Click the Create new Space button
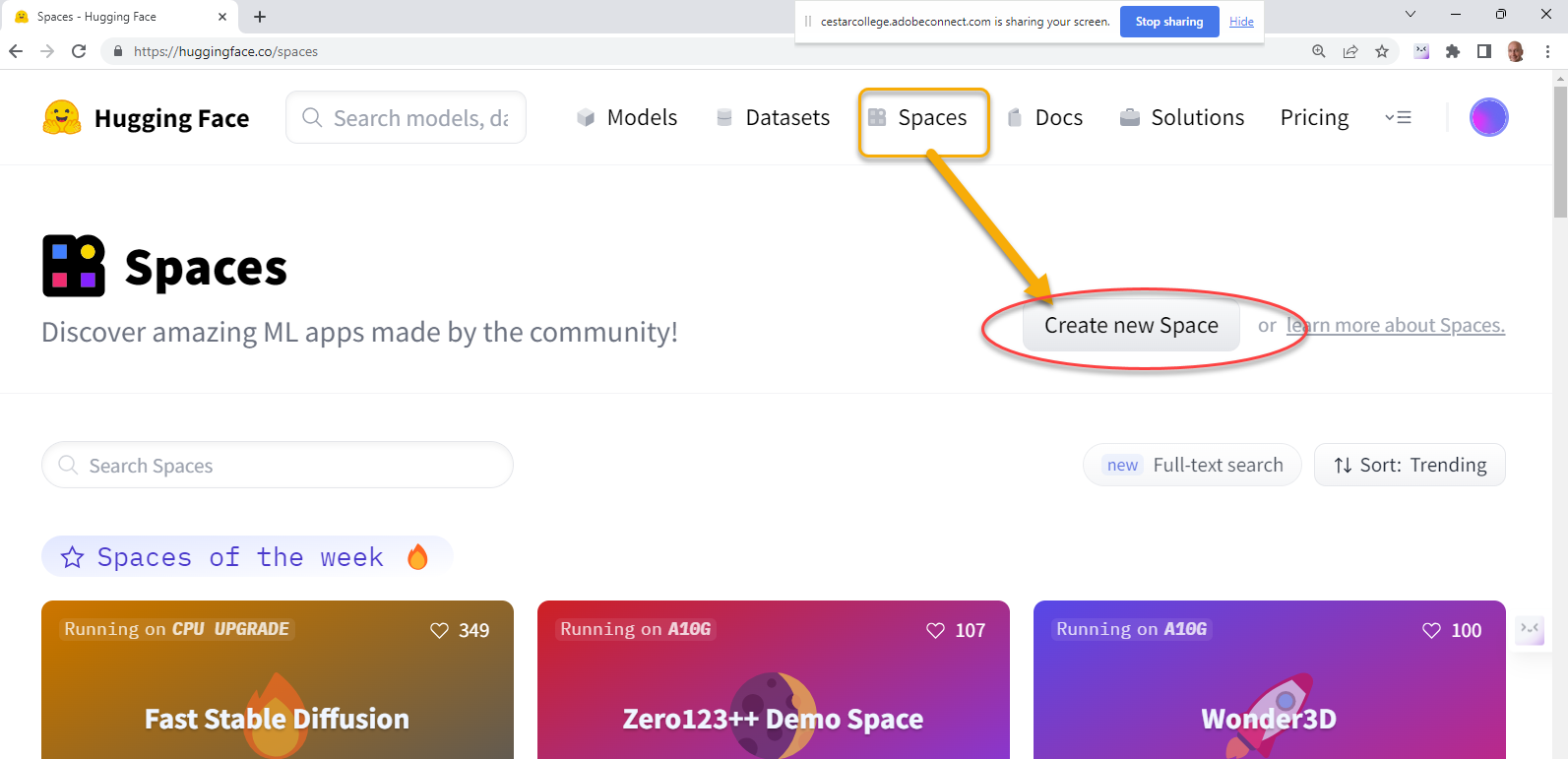Screen dimensions: 1568x759 click(1131, 325)
